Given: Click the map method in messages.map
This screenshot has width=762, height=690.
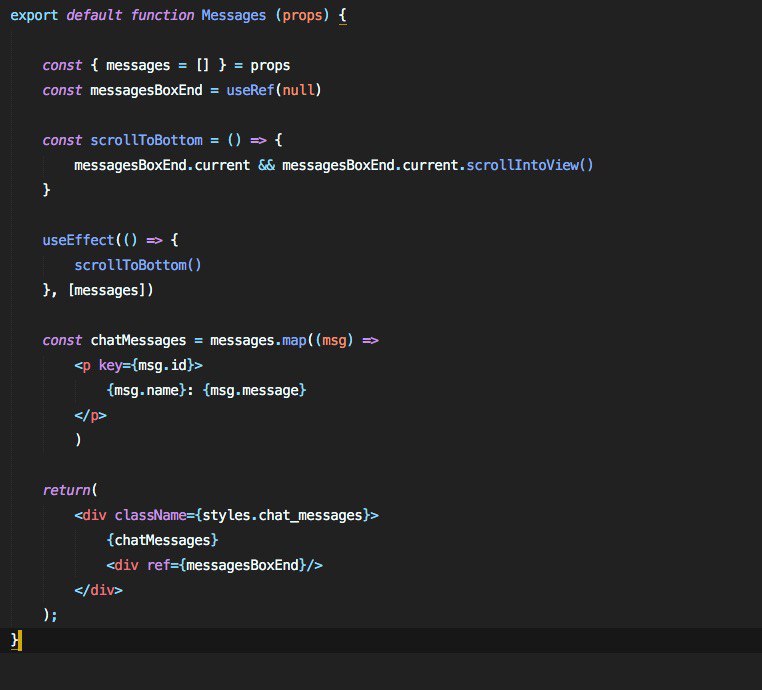Looking at the screenshot, I should click(x=294, y=340).
